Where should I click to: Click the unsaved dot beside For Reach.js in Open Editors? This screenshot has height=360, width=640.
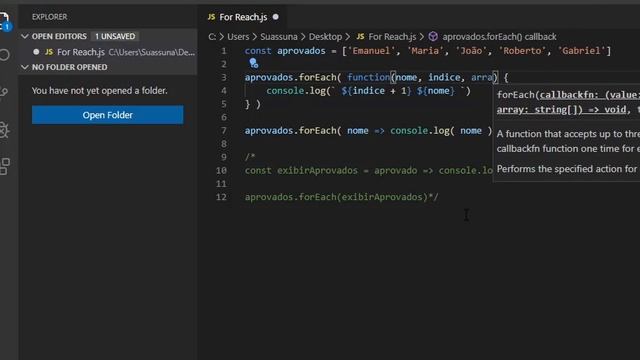coord(36,52)
